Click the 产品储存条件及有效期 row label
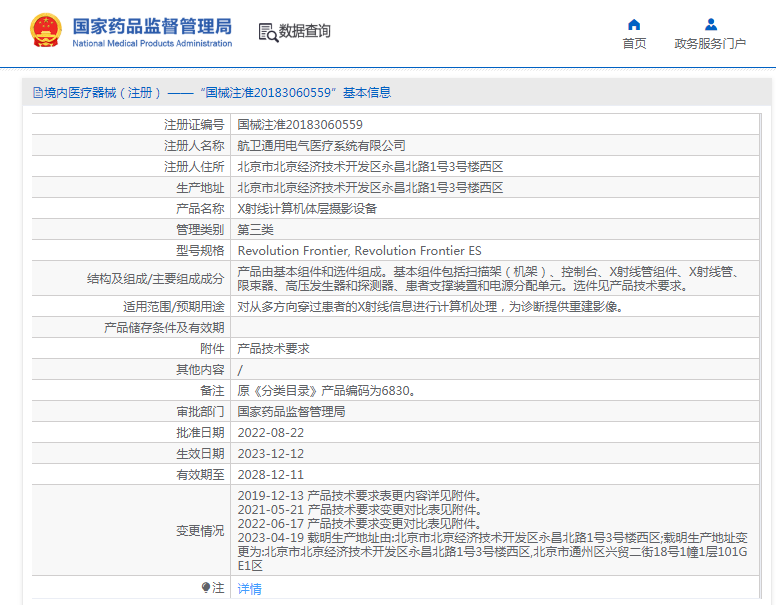This screenshot has height=605, width=776. point(164,328)
